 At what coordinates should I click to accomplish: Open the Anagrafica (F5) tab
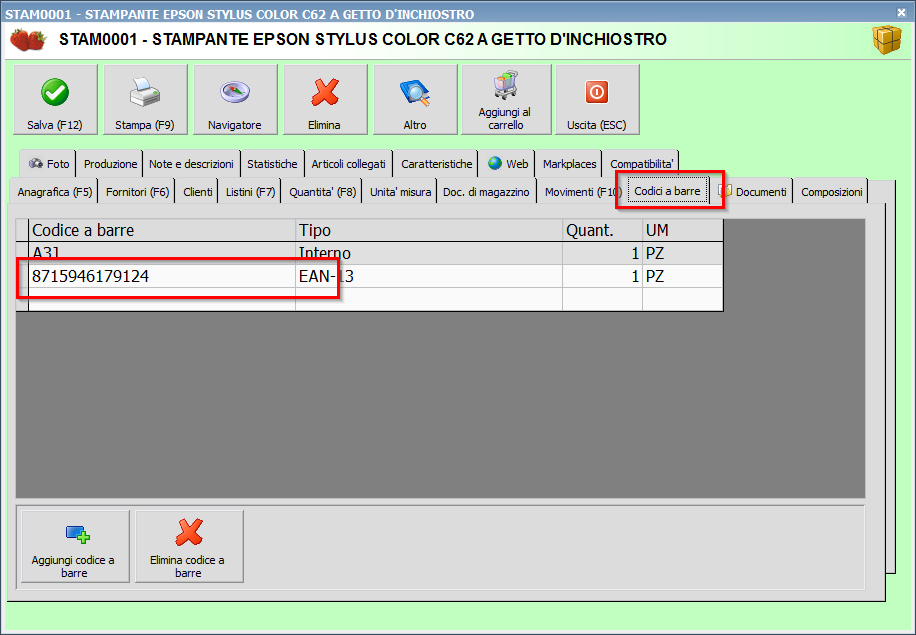coord(54,192)
